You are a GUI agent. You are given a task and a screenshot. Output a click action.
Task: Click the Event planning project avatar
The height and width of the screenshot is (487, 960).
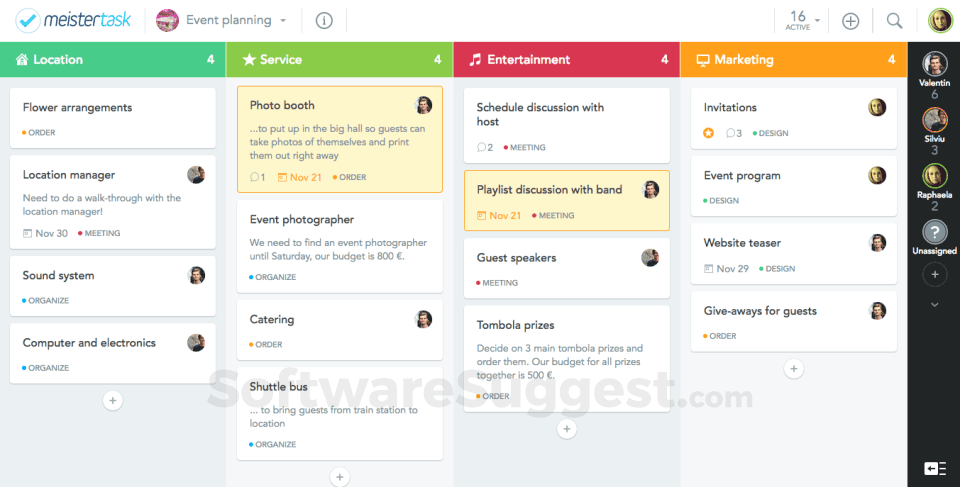[167, 20]
